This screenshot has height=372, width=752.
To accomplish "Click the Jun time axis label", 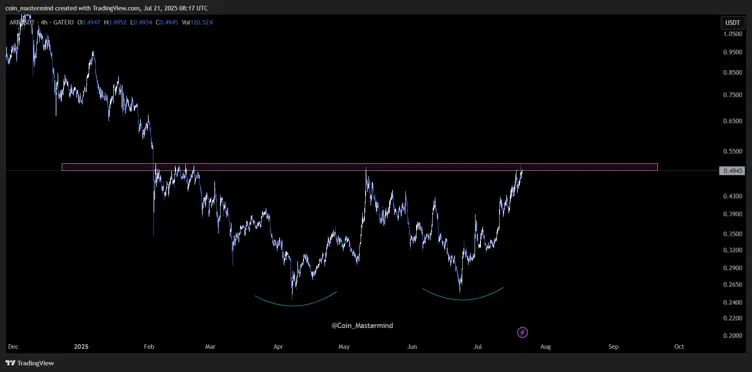I will [x=412, y=346].
